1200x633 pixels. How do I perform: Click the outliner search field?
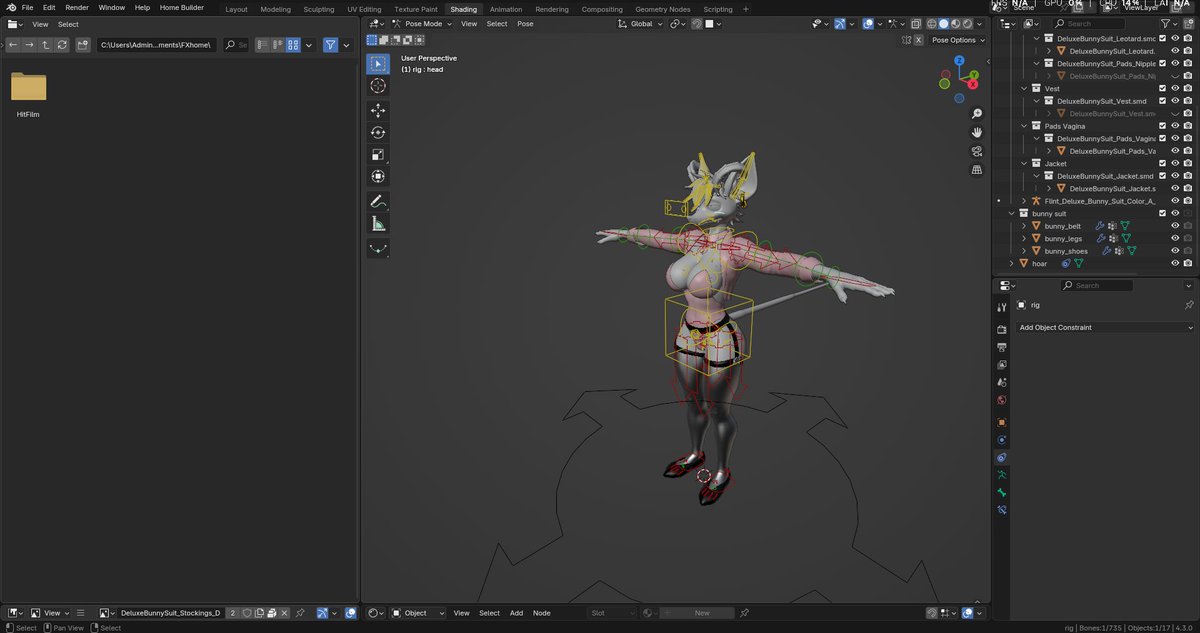[1090, 23]
